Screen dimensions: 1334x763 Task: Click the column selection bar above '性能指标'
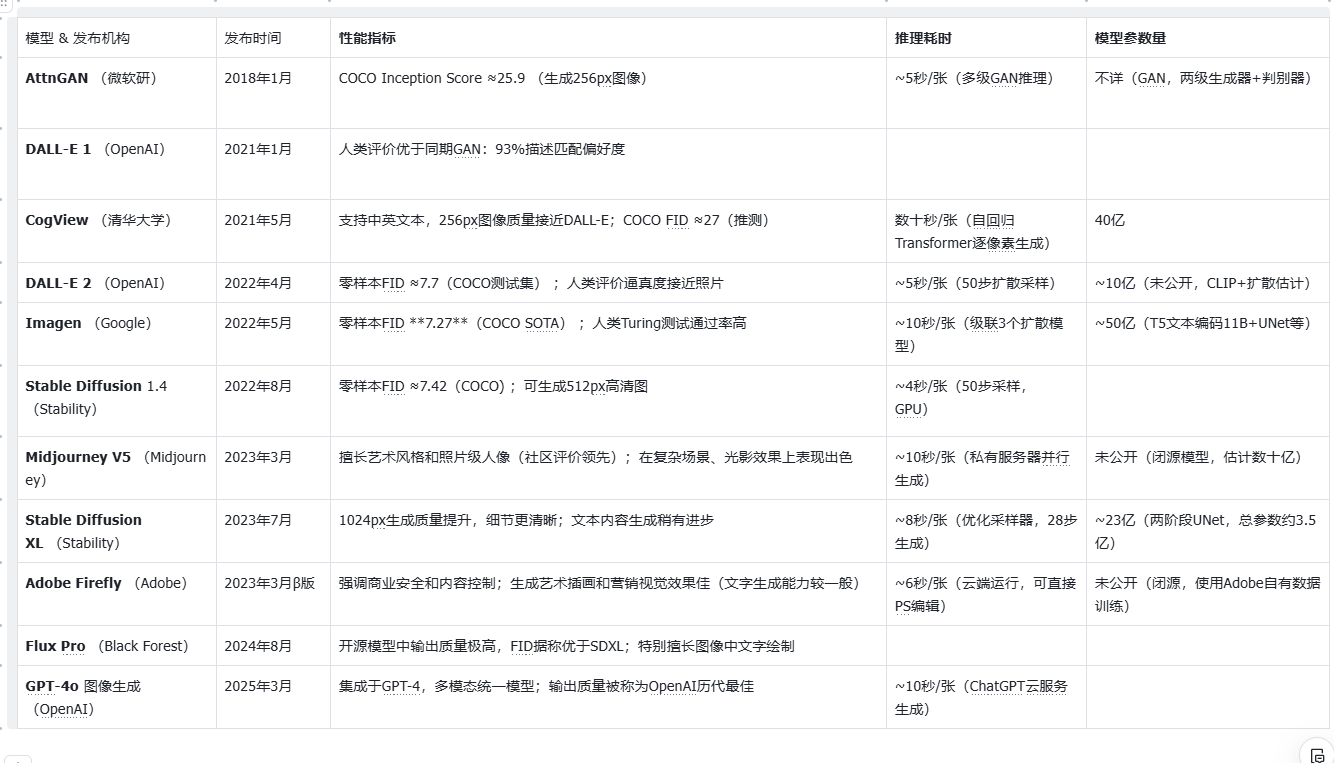[x=608, y=11]
